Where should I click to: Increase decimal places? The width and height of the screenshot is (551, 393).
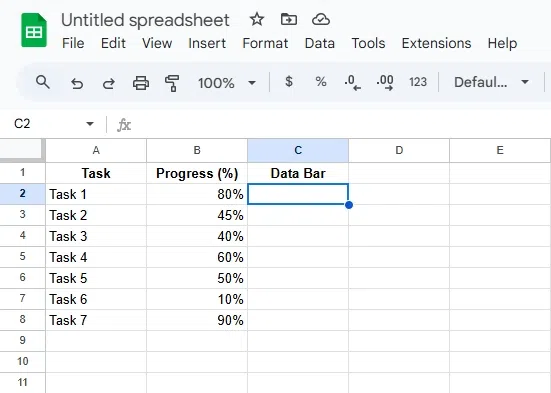[x=385, y=83]
